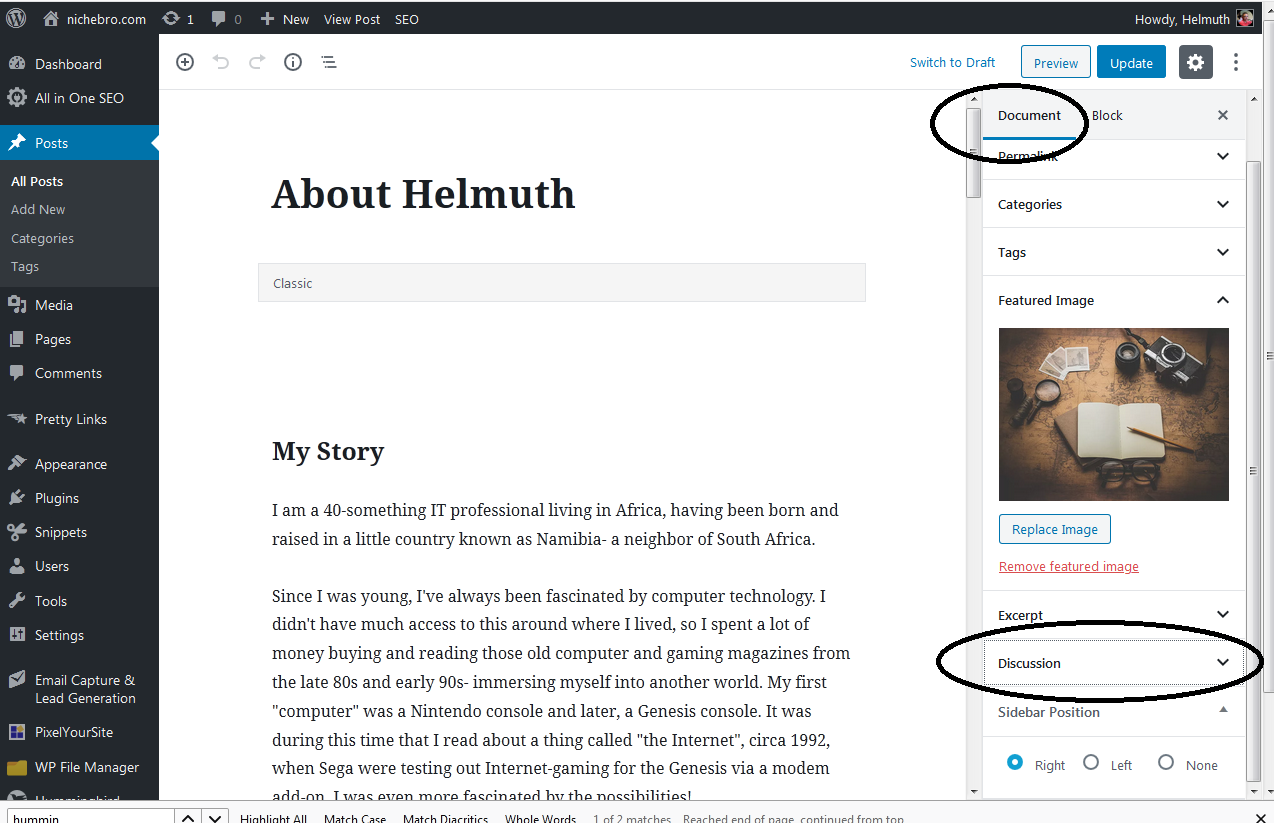
Task: Click the Settings icon in sidebar
Action: point(17,635)
